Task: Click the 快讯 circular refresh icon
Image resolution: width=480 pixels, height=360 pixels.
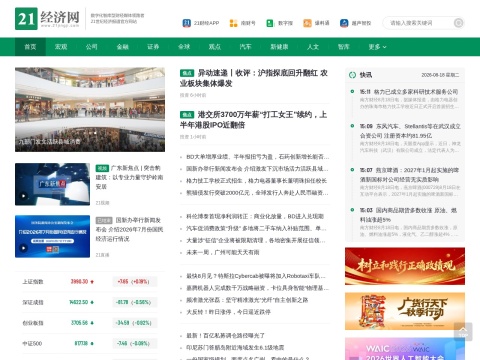Action: pyautogui.click(x=352, y=75)
